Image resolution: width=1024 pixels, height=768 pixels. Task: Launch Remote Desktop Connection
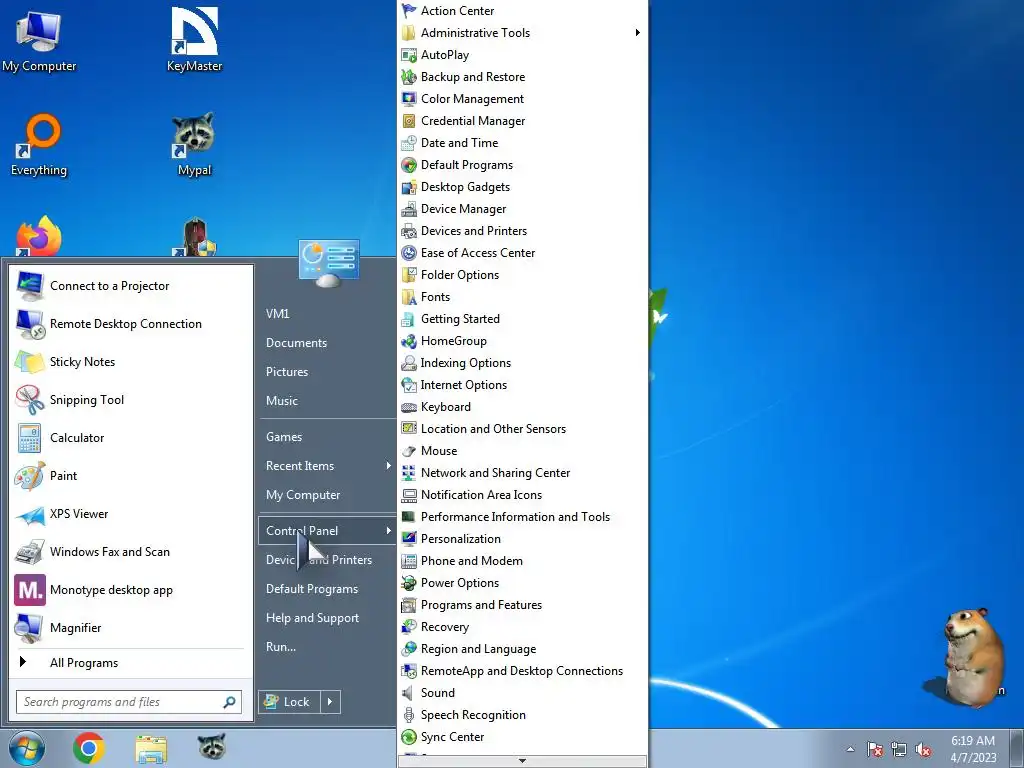click(131, 324)
